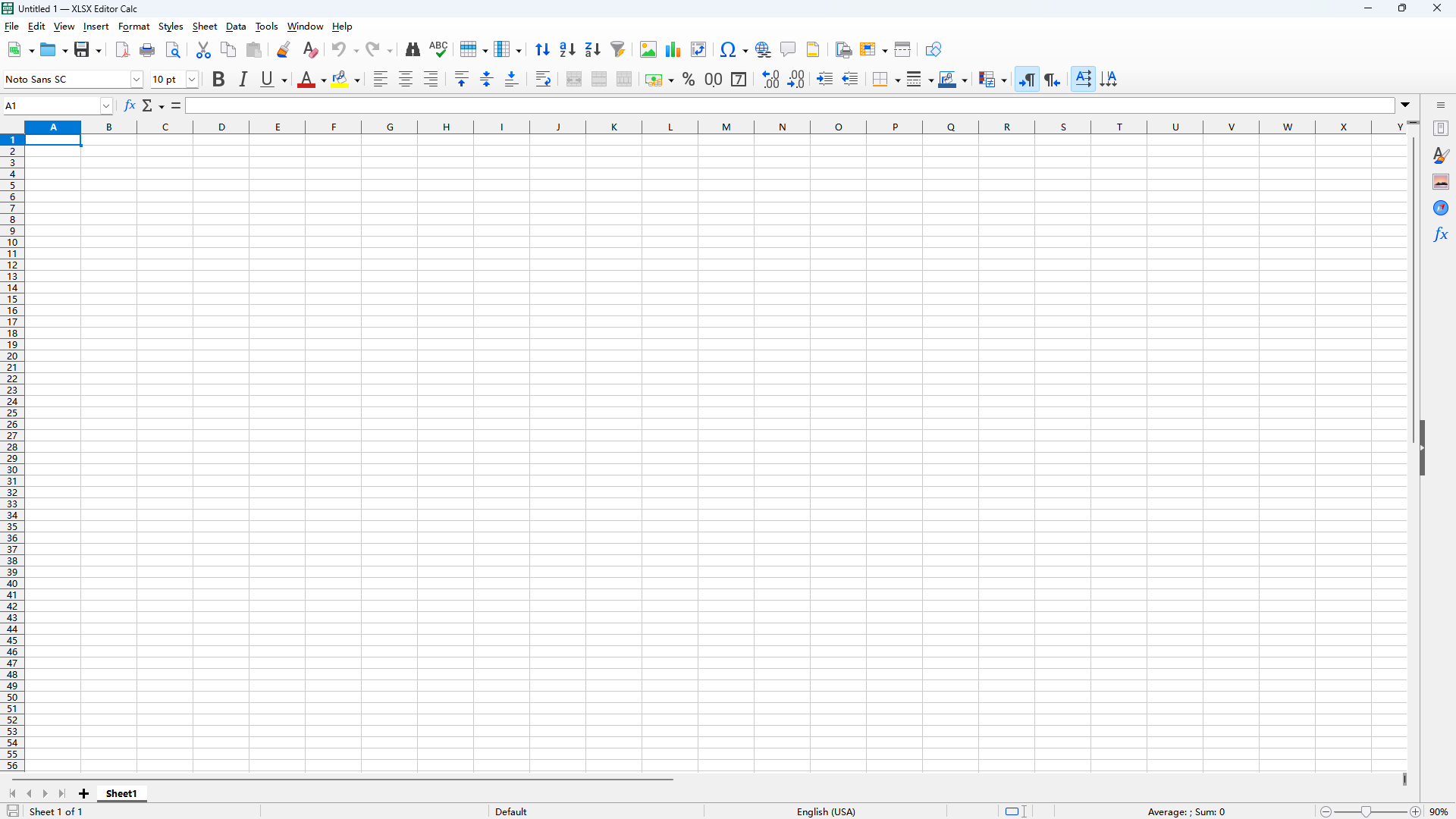Add a decimal place icon
This screenshot has height=819, width=1456.
[770, 80]
